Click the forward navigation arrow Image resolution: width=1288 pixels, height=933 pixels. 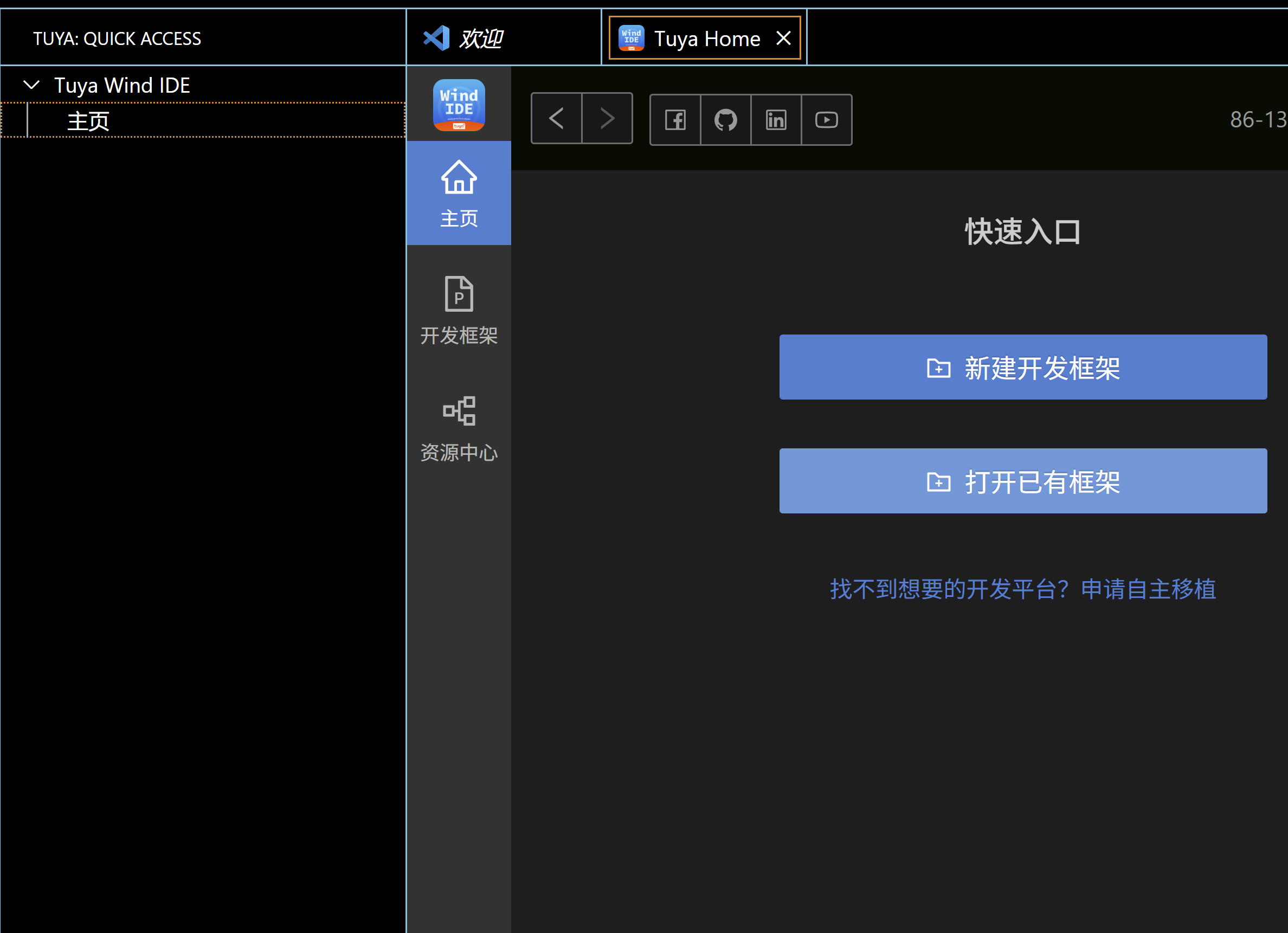(607, 118)
